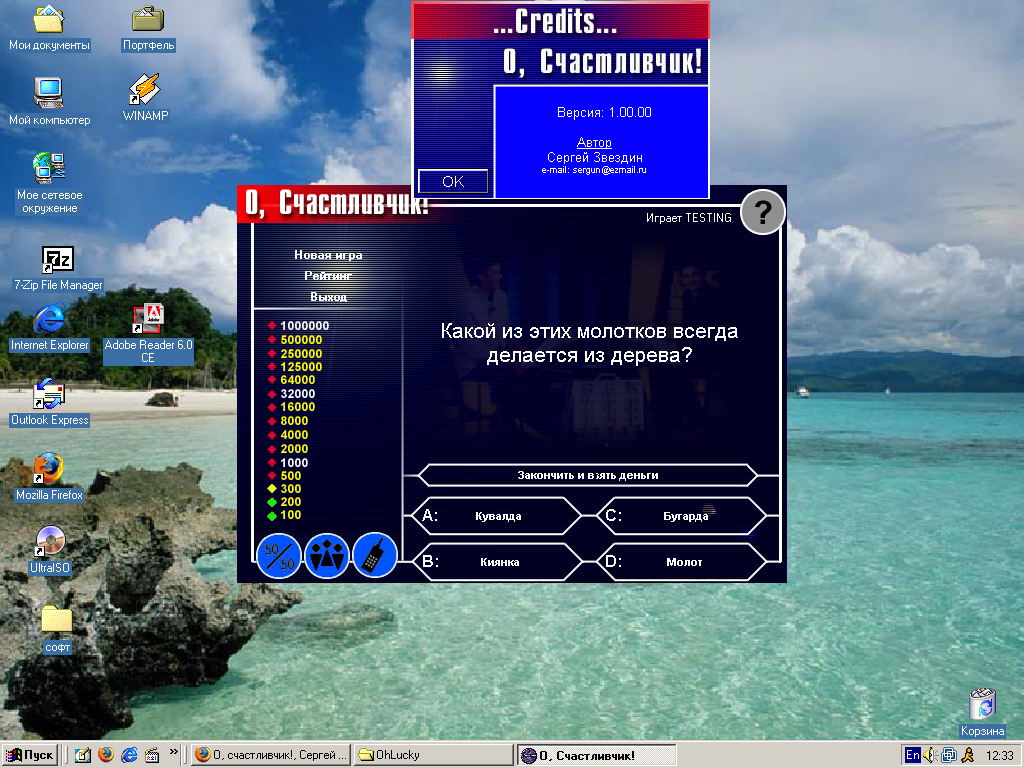Viewport: 1024px width, 768px height.
Task: Open the Пуск start menu
Action: tap(30, 755)
